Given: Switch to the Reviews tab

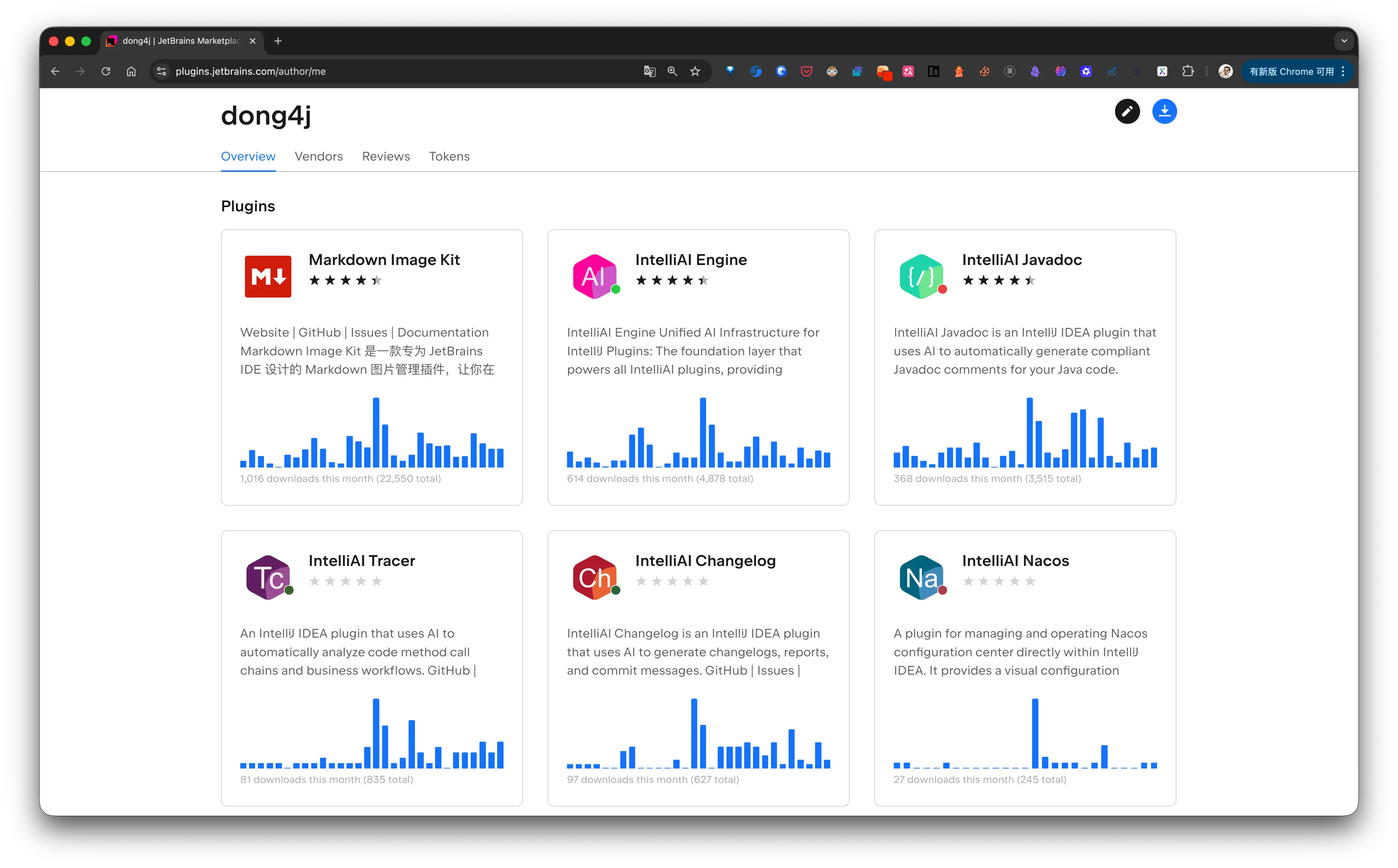Looking at the screenshot, I should coord(386,156).
